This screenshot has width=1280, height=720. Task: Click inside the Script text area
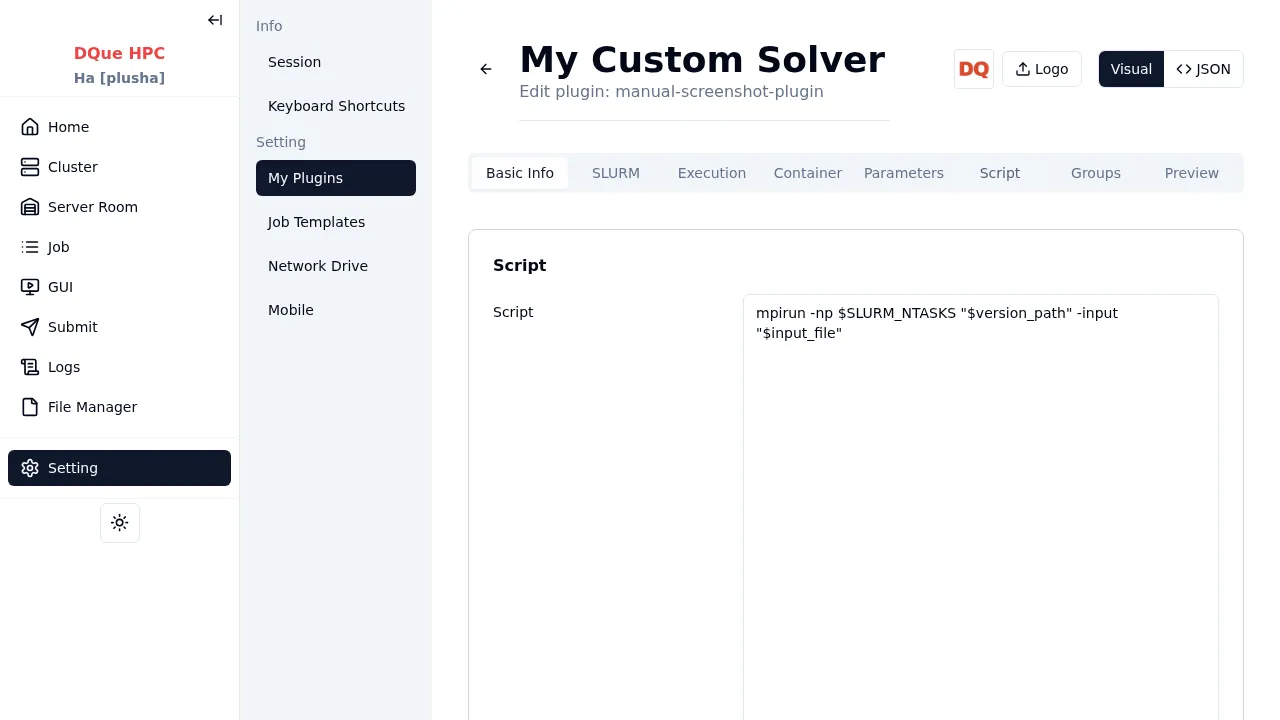980,500
